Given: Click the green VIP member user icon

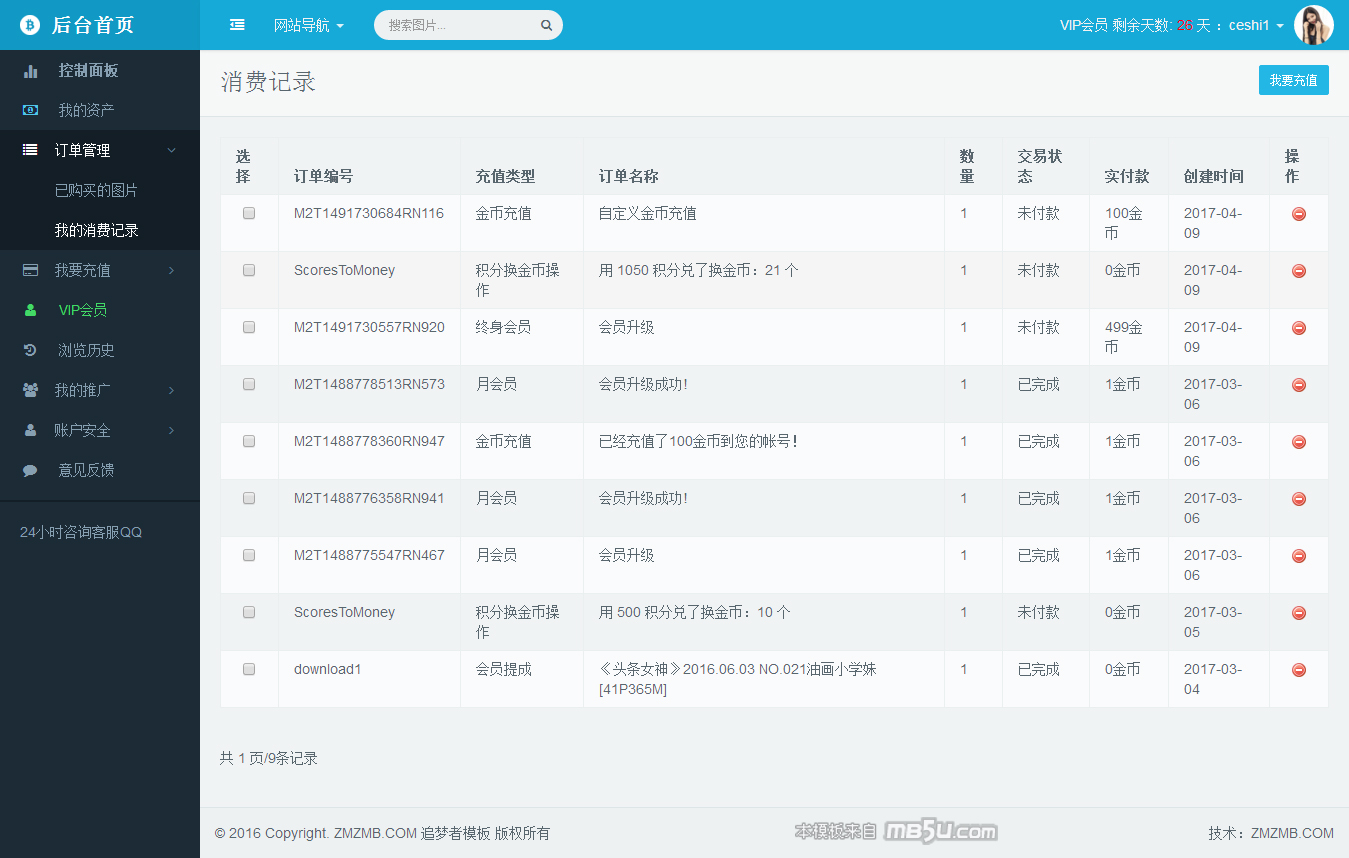Looking at the screenshot, I should tap(31, 310).
